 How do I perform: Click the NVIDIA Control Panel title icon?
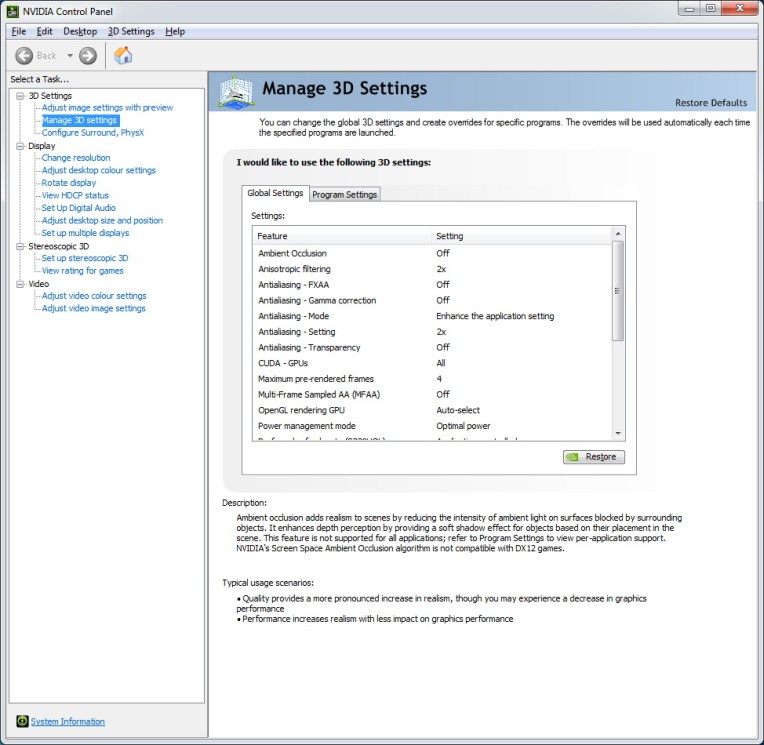pos(12,10)
